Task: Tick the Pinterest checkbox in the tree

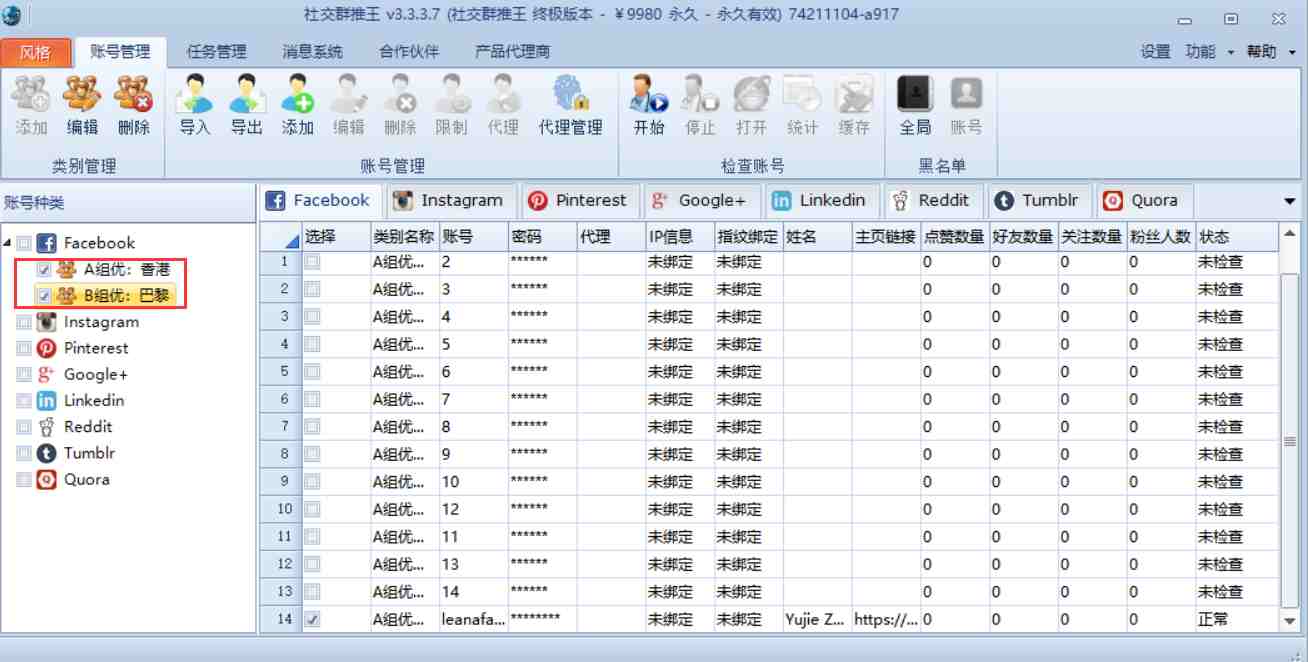Action: pyautogui.click(x=24, y=348)
